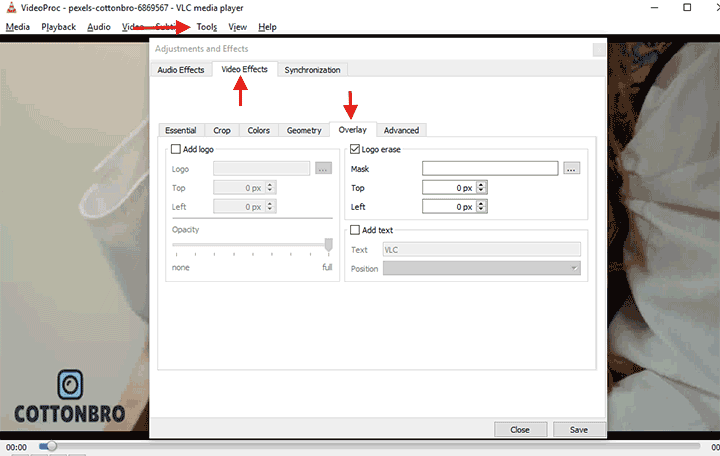Screen dimensions: 720x456
Task: Decrease the Logo erase Left value
Action: coord(481,209)
